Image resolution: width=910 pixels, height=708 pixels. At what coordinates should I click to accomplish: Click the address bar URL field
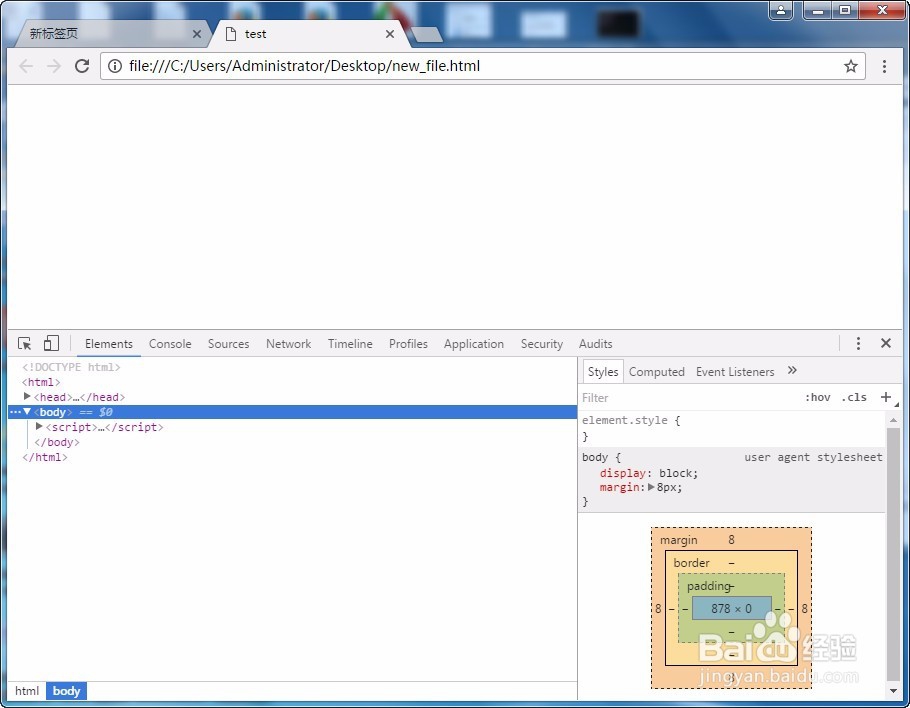coord(483,66)
